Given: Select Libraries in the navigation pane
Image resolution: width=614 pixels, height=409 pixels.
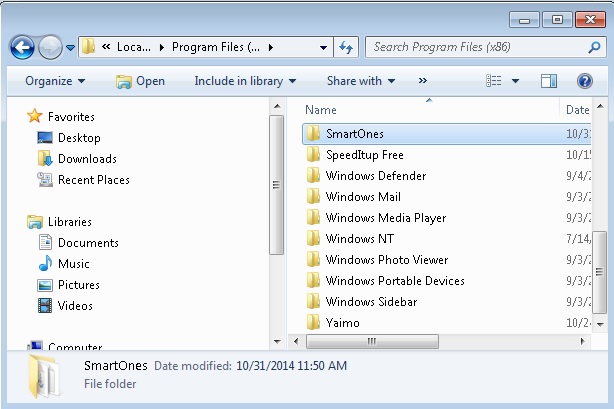Looking at the screenshot, I should 70,222.
